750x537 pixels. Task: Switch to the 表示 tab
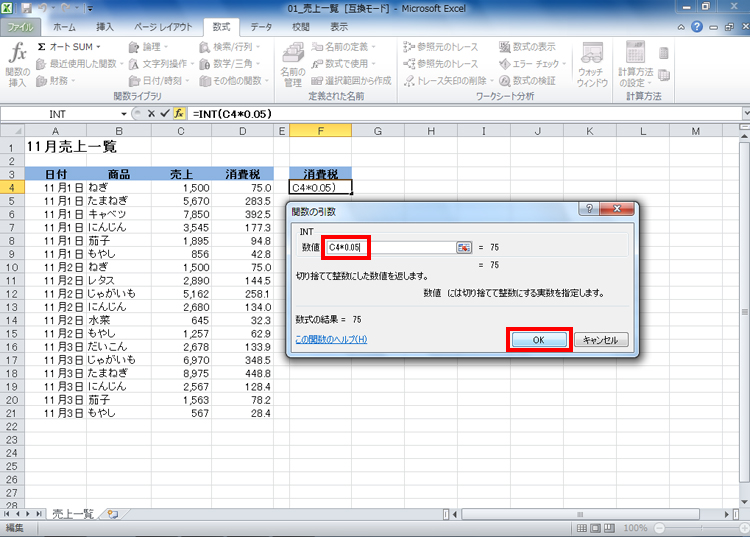point(339,27)
